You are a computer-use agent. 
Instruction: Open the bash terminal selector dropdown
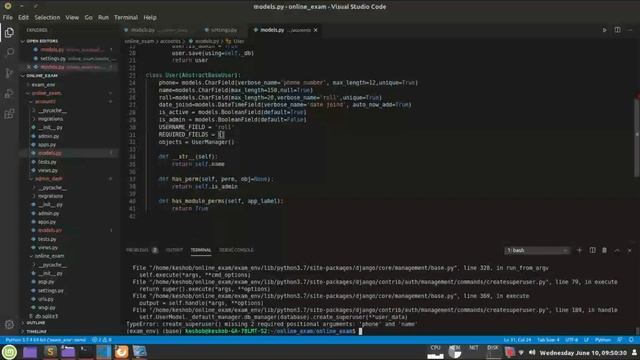(537, 250)
